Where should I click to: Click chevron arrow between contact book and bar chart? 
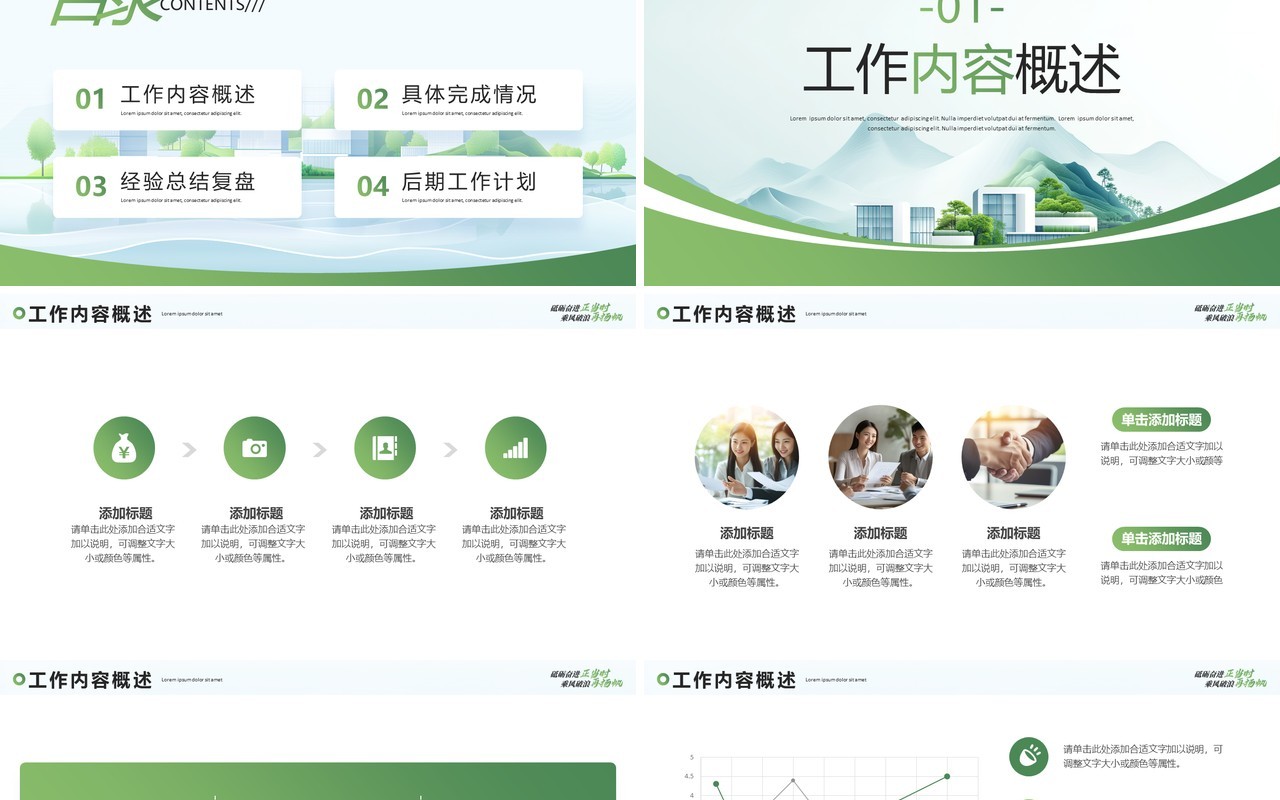(x=450, y=449)
